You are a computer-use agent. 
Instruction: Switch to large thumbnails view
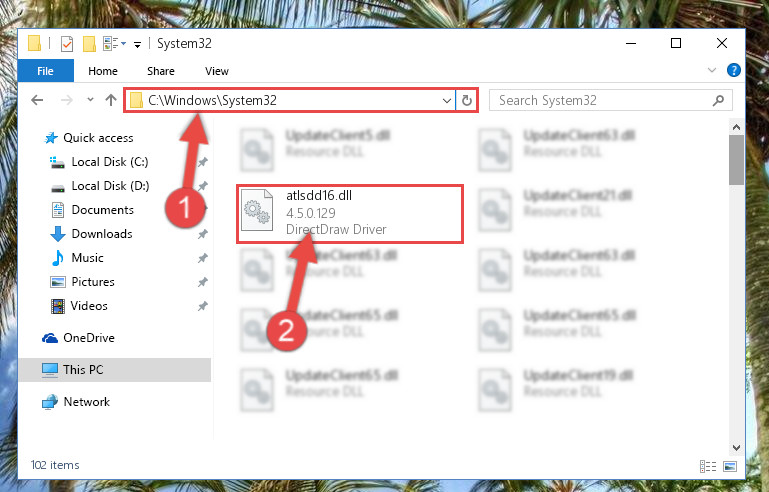pyautogui.click(x=730, y=466)
